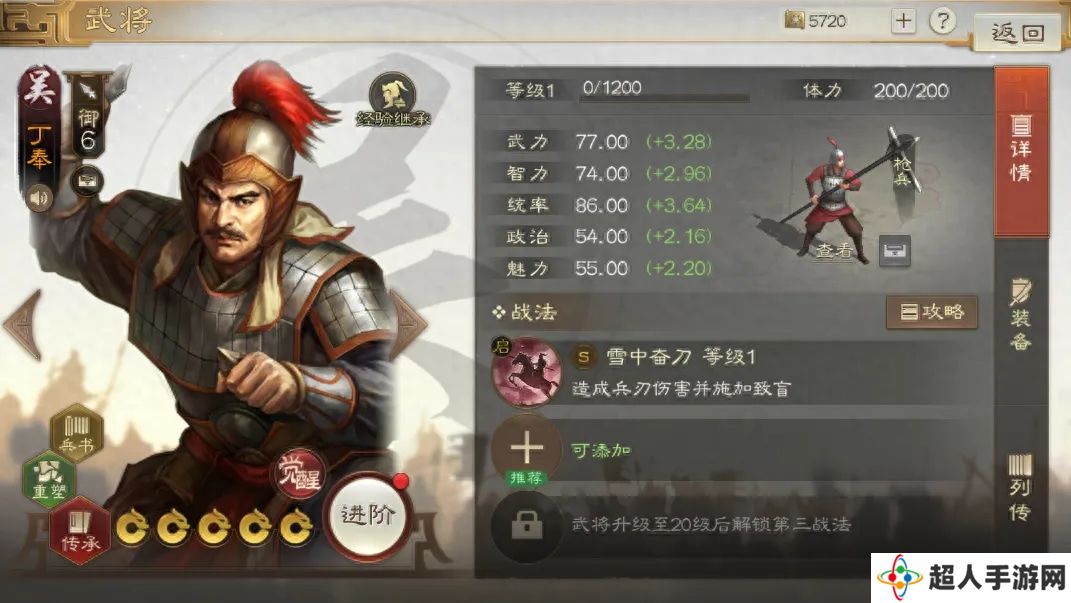Tap the save icon beside the 枪兵 soldier
Viewport: 1071px width, 603px height.
894,251
